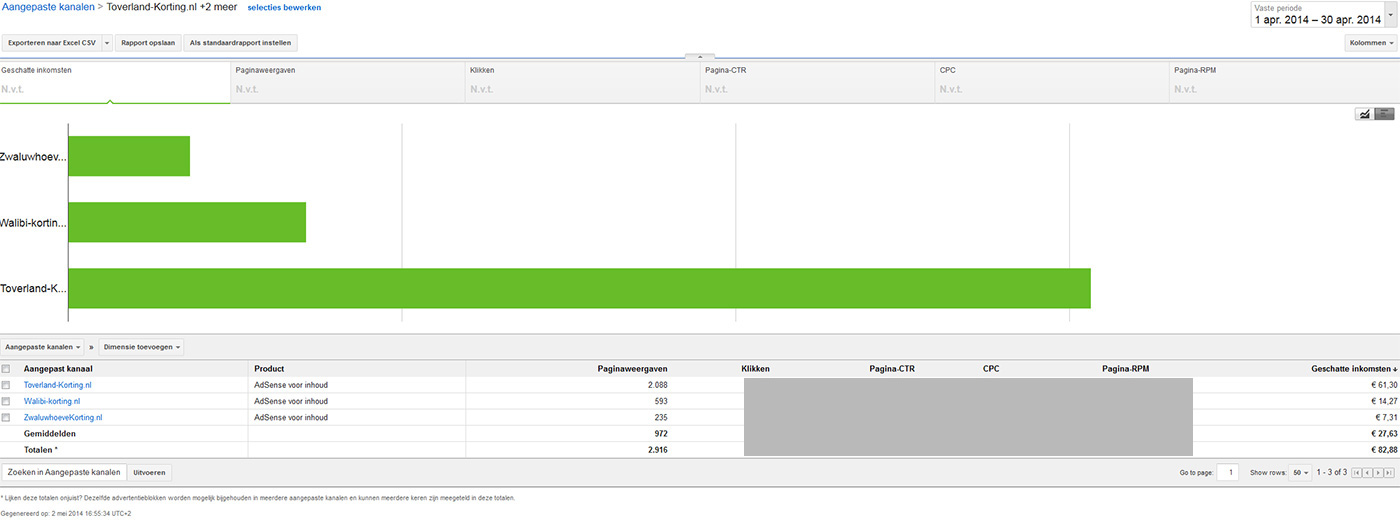Click the Totalen row label
The image size is (1400, 523).
(41, 450)
